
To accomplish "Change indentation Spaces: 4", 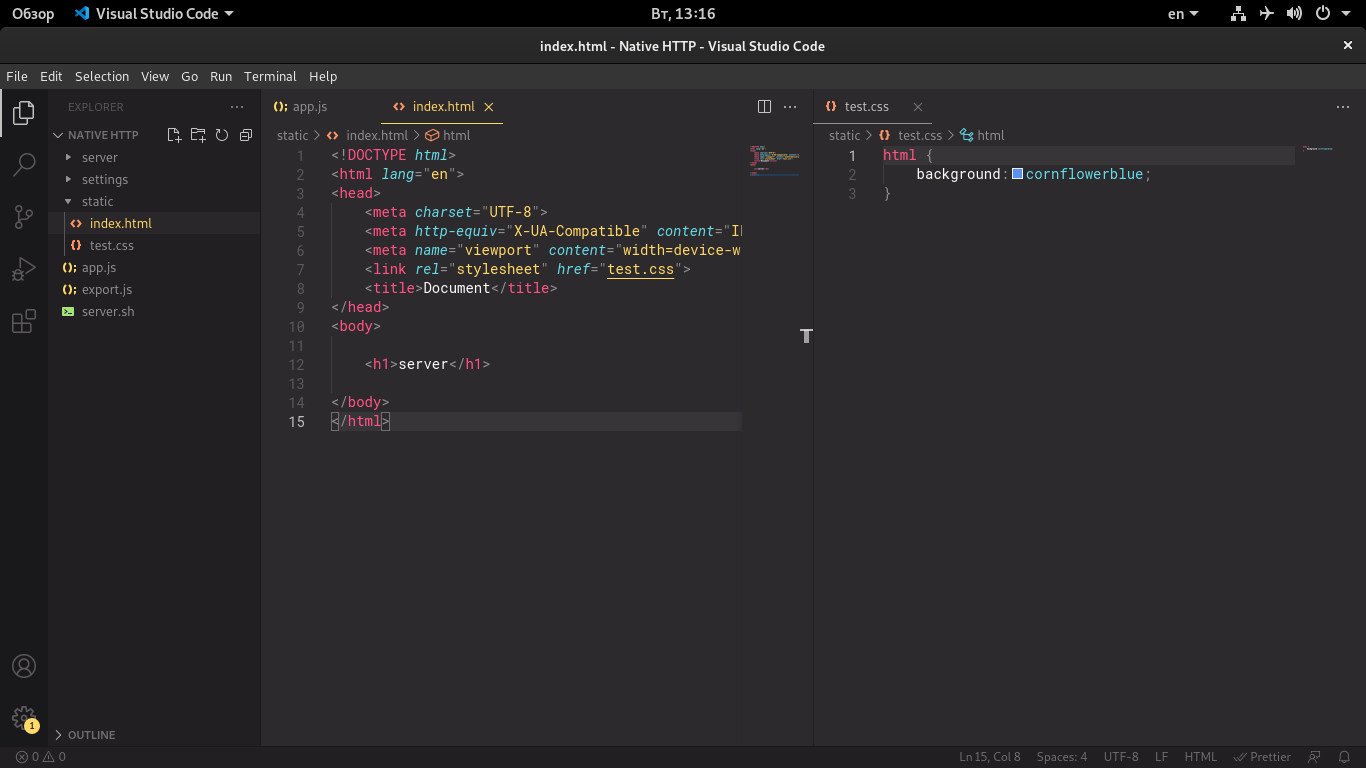I will [1062, 757].
